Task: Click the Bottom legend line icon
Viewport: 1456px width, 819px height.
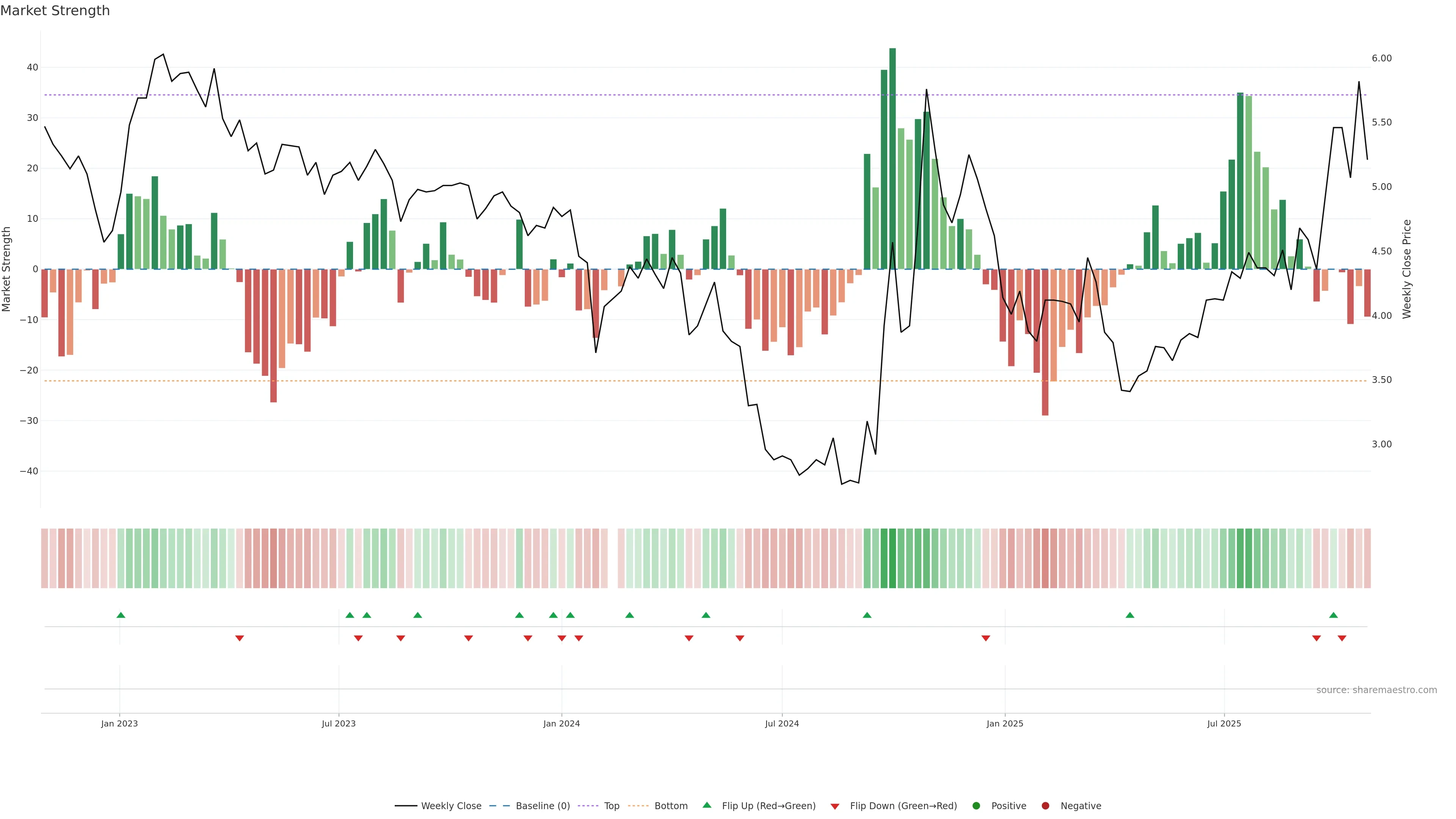Action: pos(638,806)
